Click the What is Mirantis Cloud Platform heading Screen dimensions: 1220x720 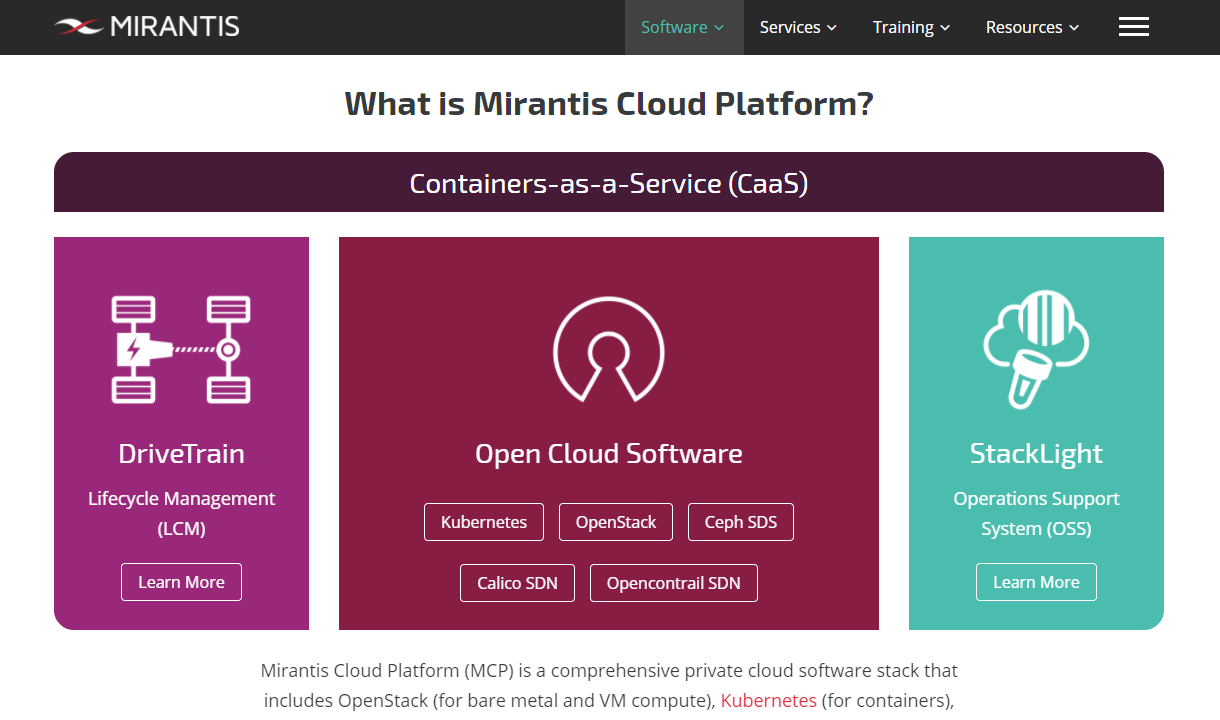609,103
